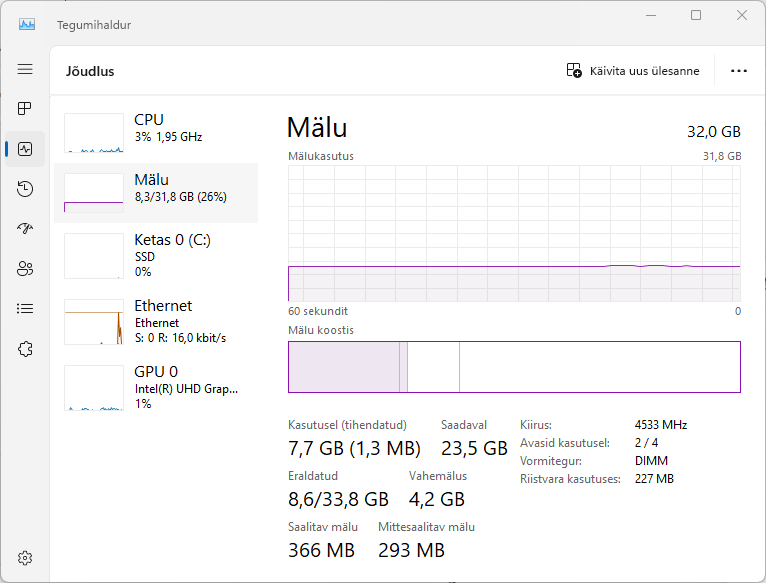Click the large 'Mälu' heading
766x583 pixels.
tap(317, 128)
